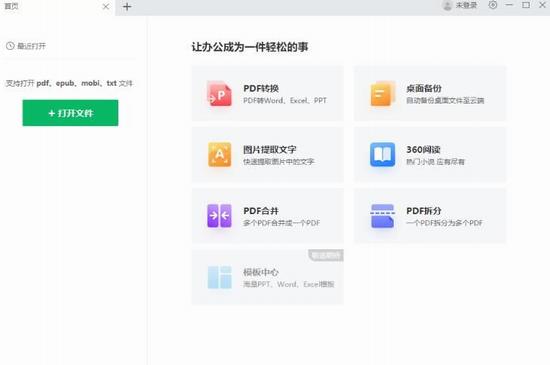Open the settings gear icon in title bar

493,5
